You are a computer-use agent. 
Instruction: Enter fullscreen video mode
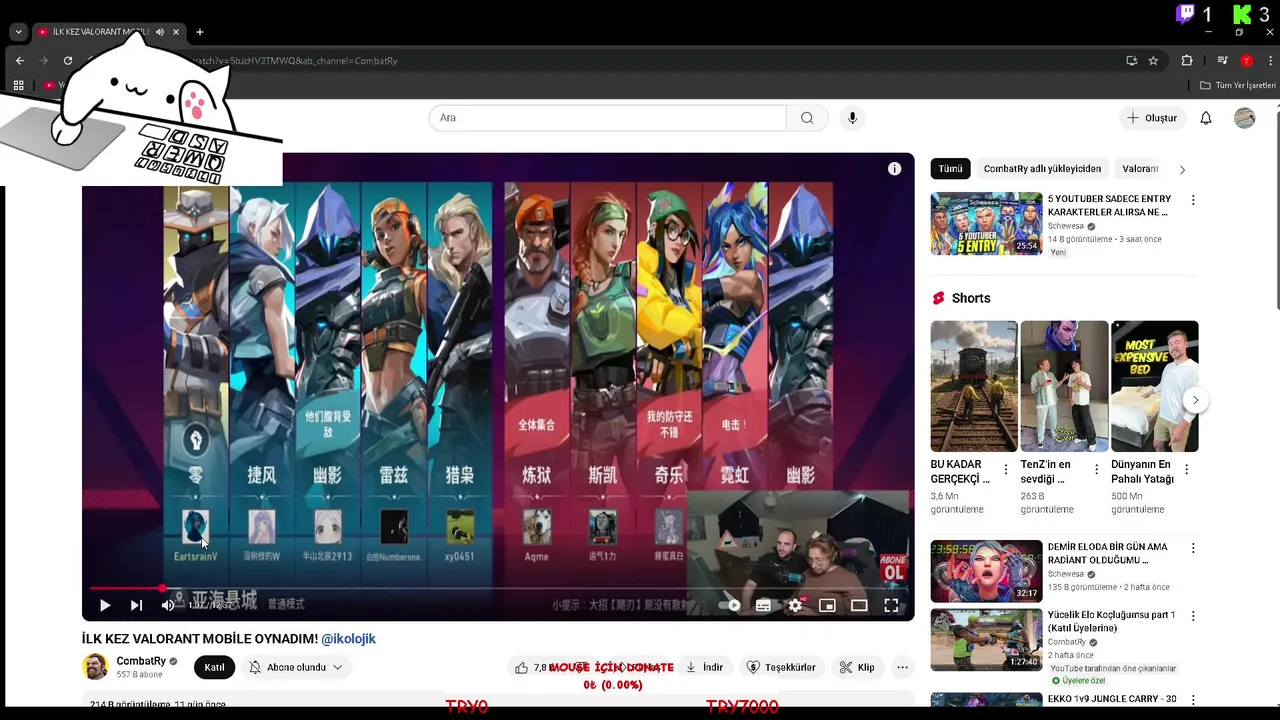point(891,605)
